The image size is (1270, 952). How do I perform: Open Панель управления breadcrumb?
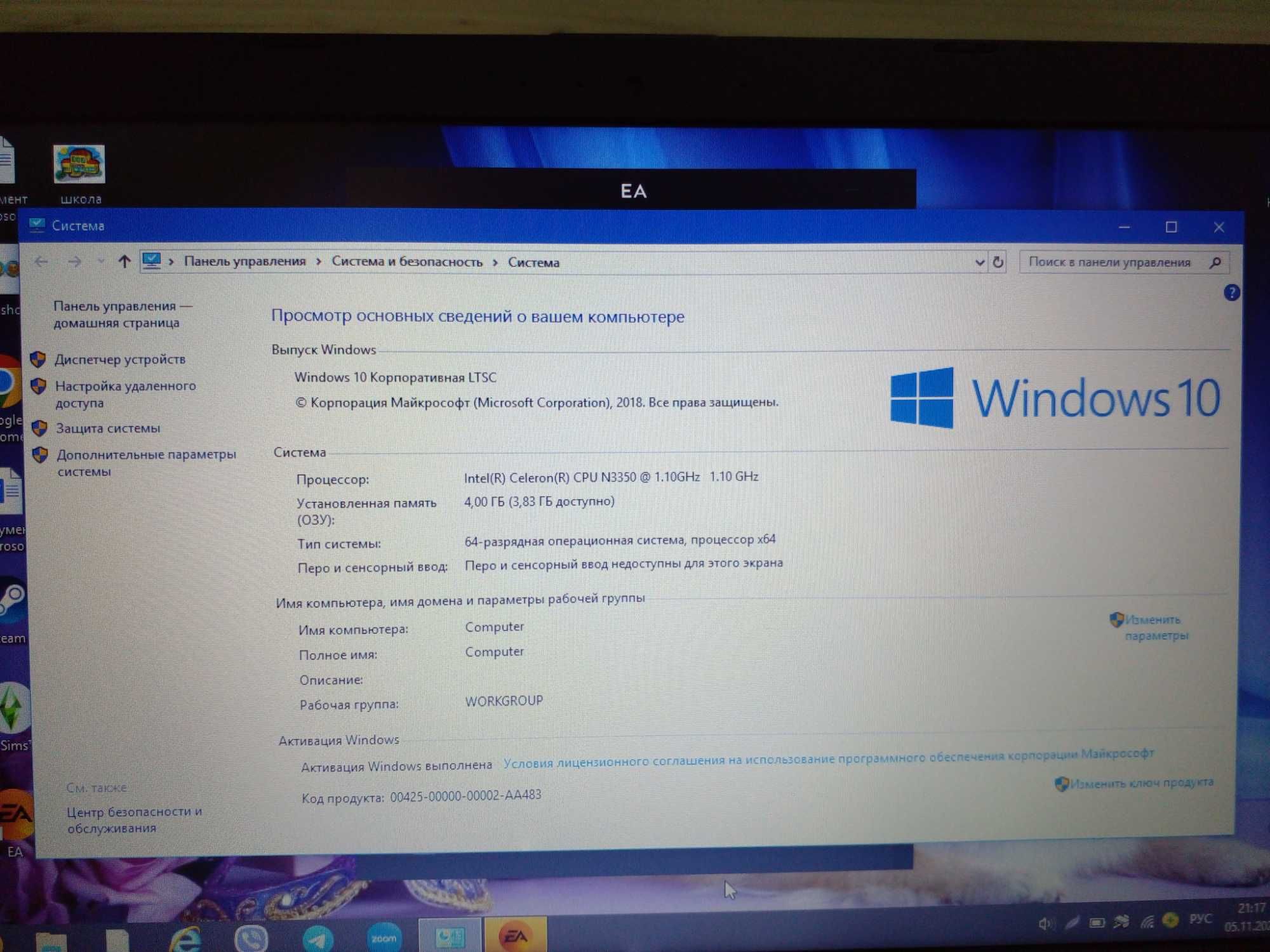(244, 261)
